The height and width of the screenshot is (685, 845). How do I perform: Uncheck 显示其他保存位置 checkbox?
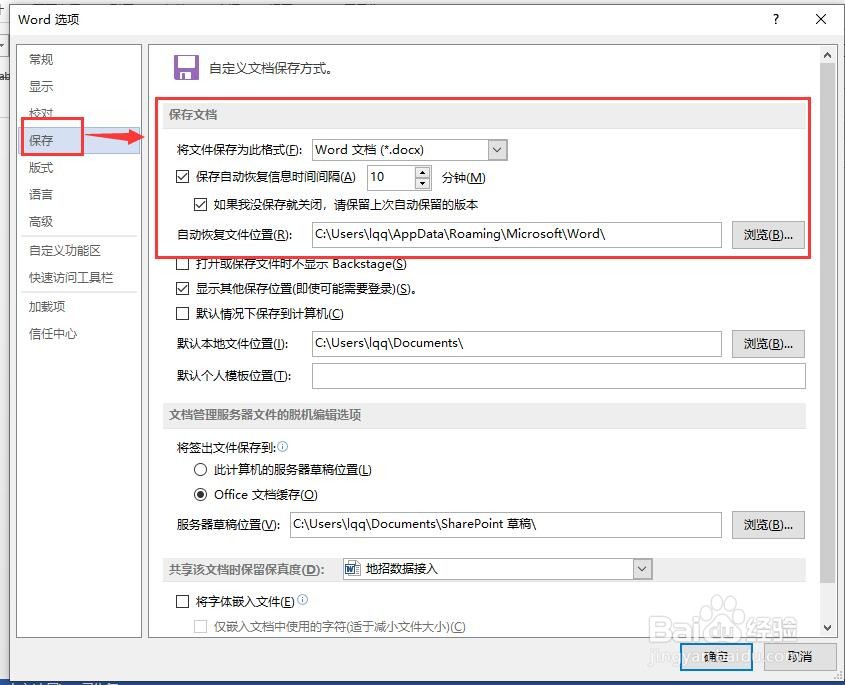[x=183, y=288]
